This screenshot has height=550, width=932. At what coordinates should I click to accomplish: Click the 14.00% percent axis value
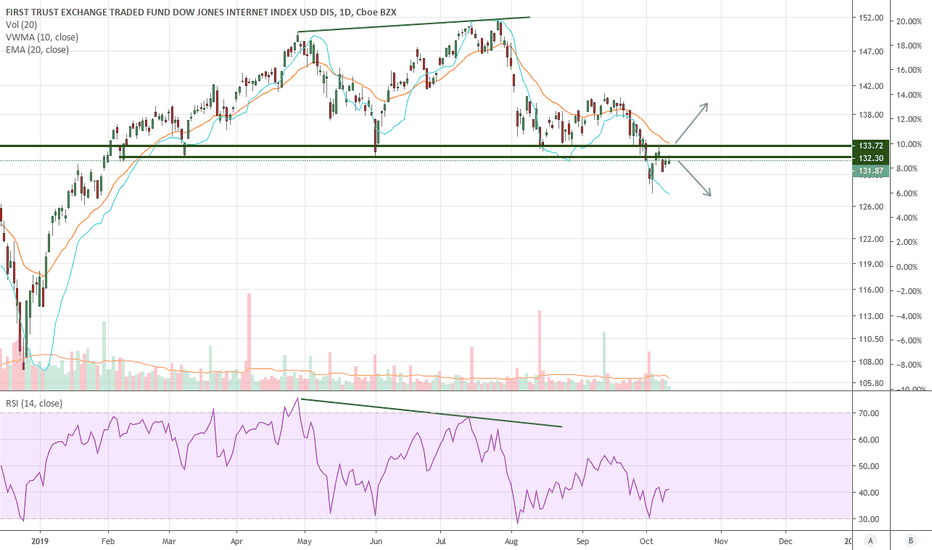(x=909, y=95)
